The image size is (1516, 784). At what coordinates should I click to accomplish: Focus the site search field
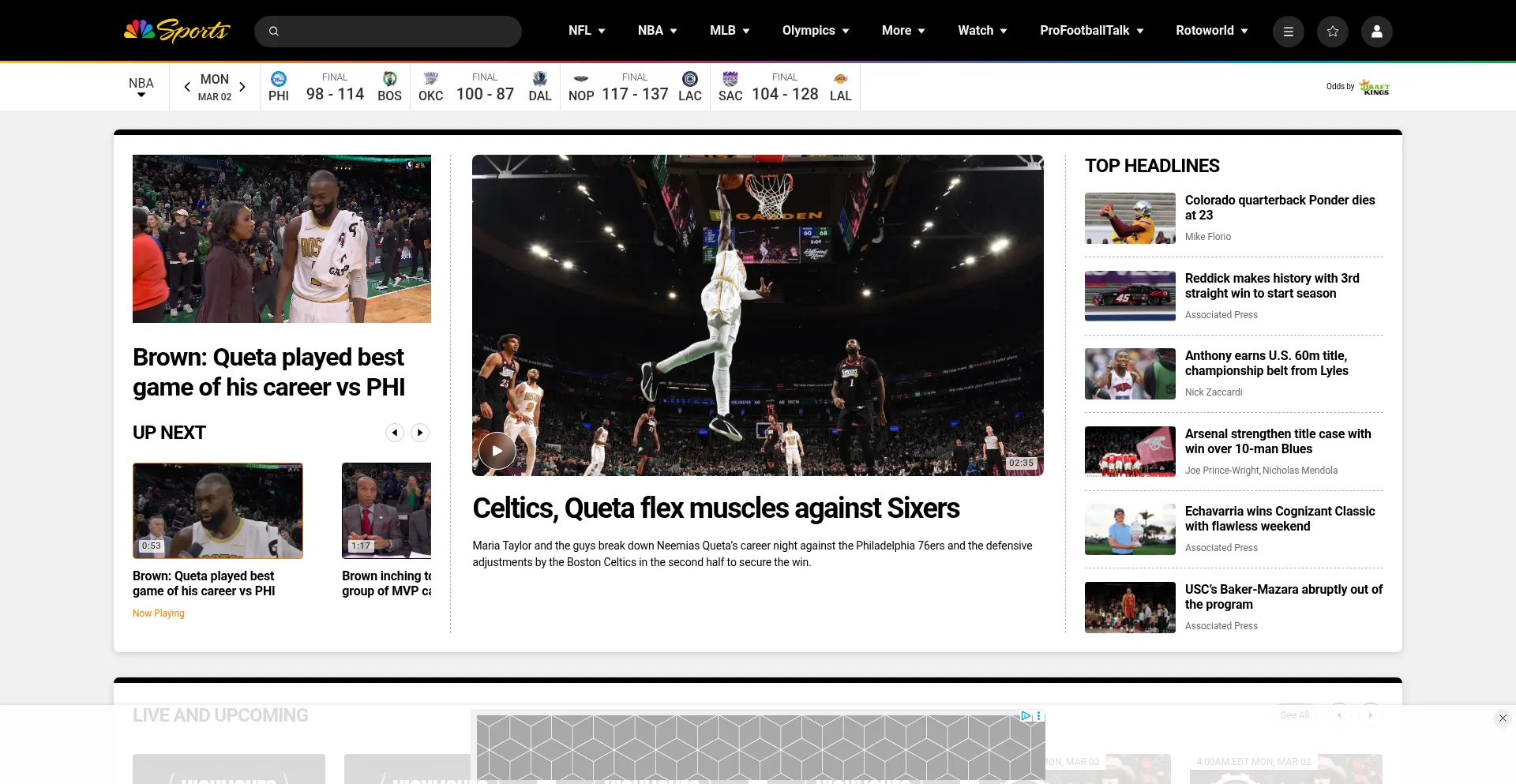point(388,32)
